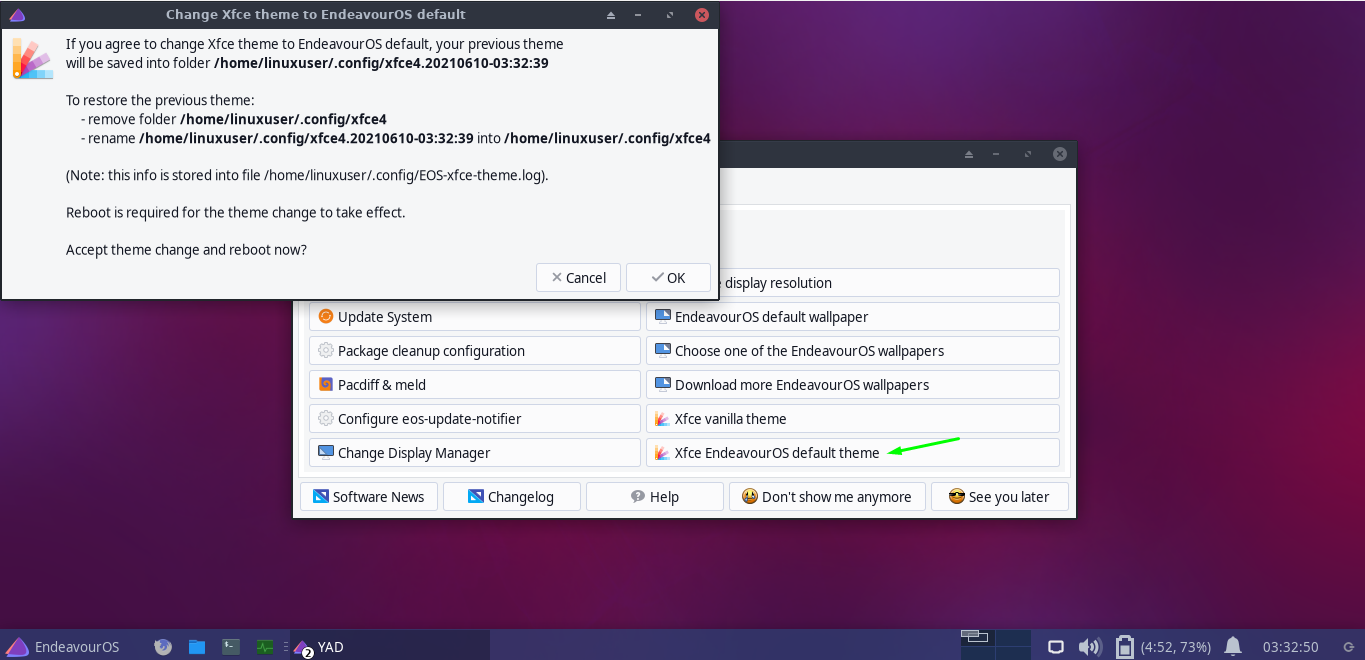Open Package cleanup configuration
The width and height of the screenshot is (1365, 660).
pyautogui.click(x=475, y=351)
